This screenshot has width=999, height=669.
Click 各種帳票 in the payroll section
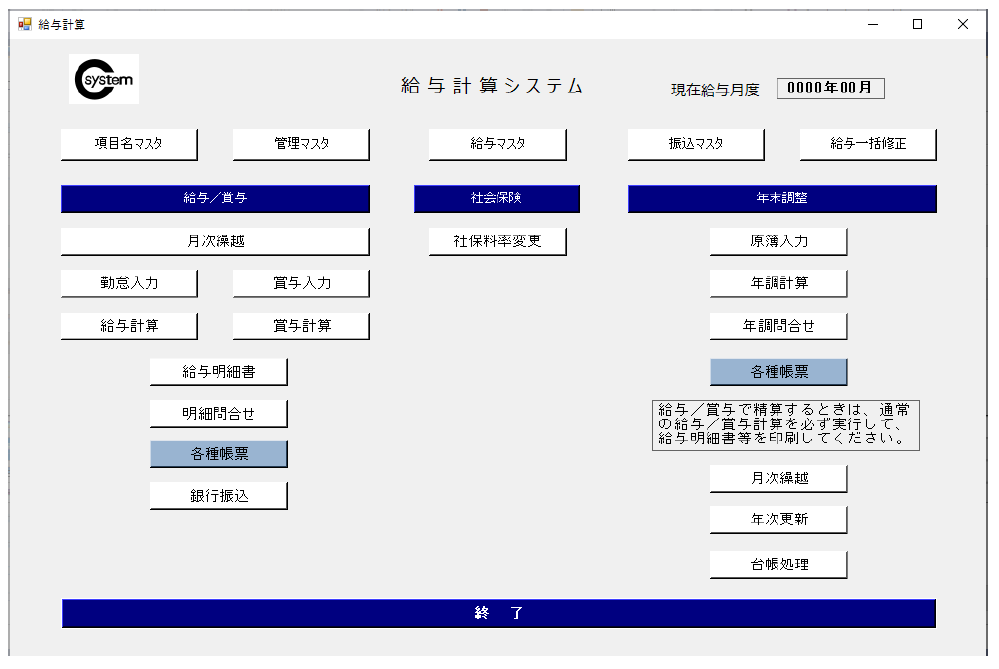click(218, 453)
